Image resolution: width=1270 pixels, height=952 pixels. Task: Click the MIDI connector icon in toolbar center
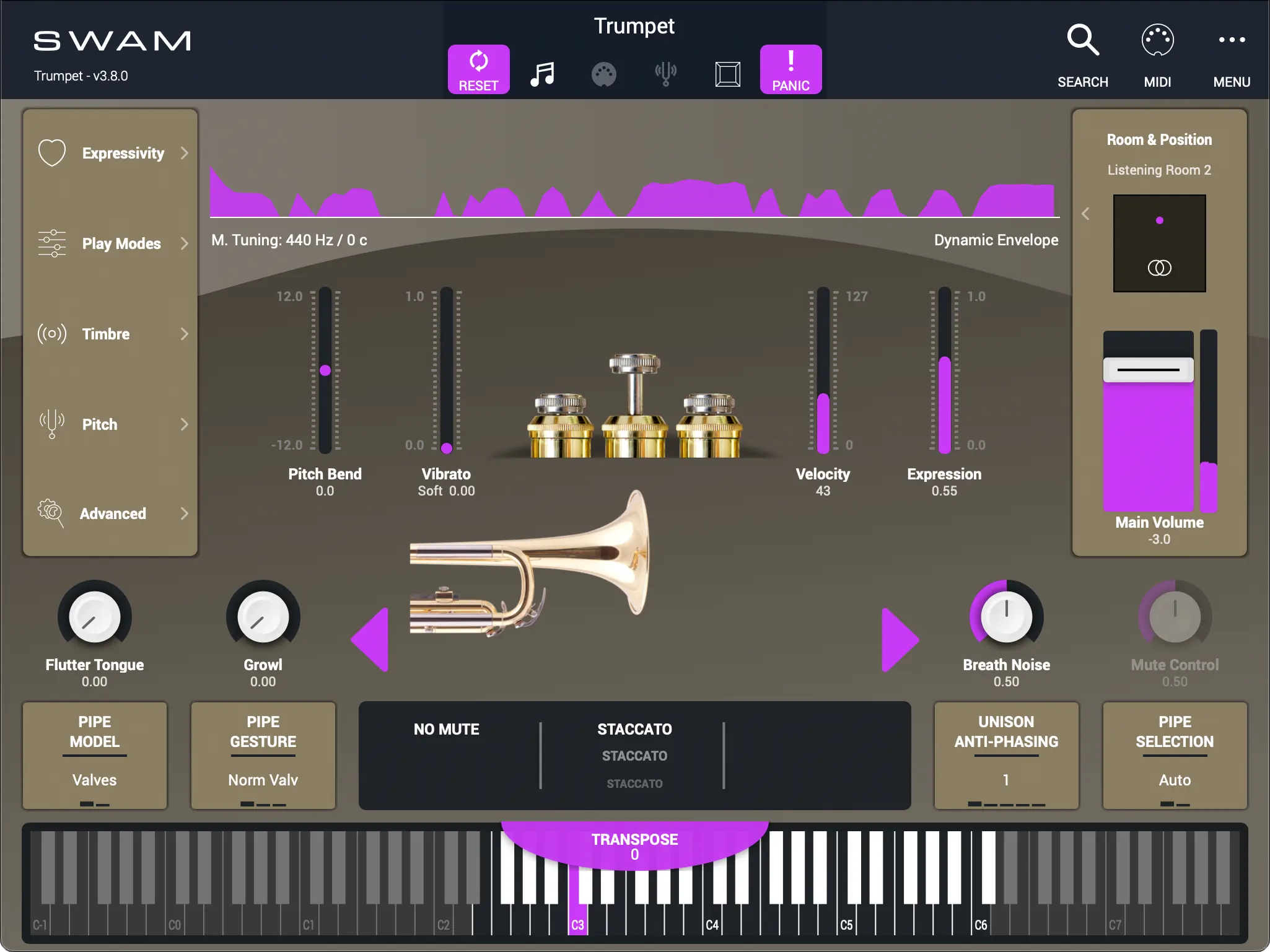point(603,74)
